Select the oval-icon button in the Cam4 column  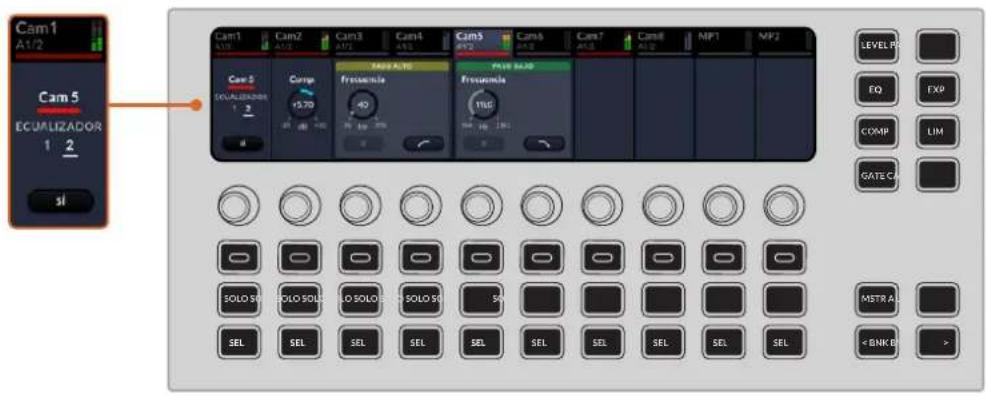point(420,258)
